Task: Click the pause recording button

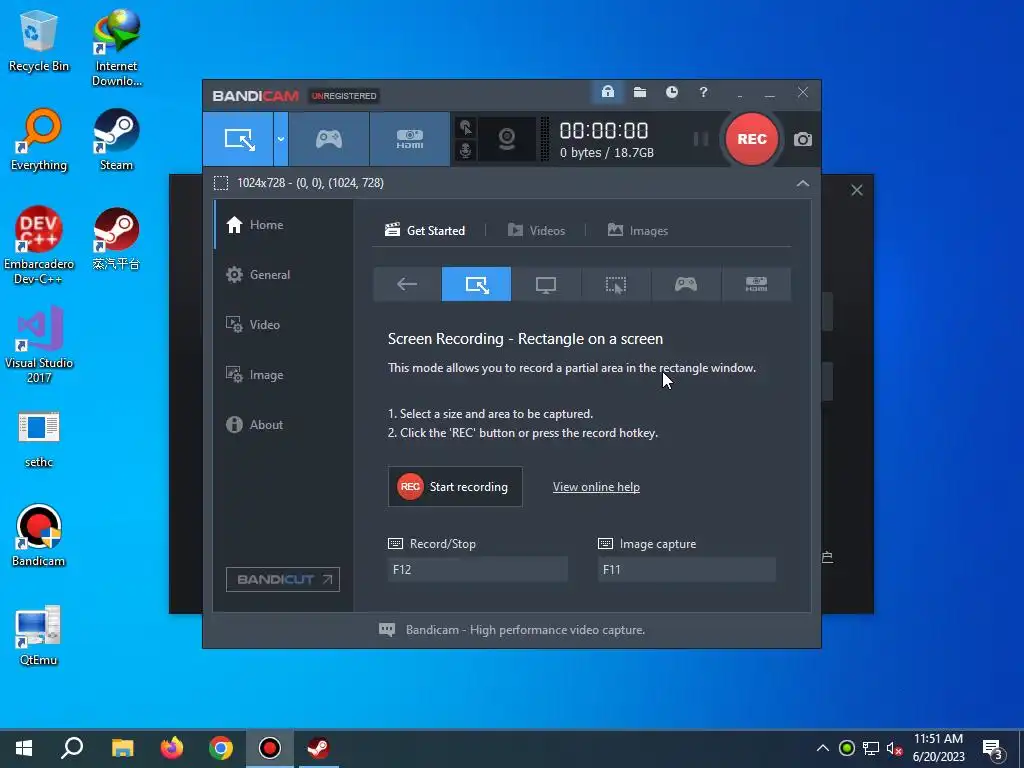Action: pyautogui.click(x=701, y=138)
